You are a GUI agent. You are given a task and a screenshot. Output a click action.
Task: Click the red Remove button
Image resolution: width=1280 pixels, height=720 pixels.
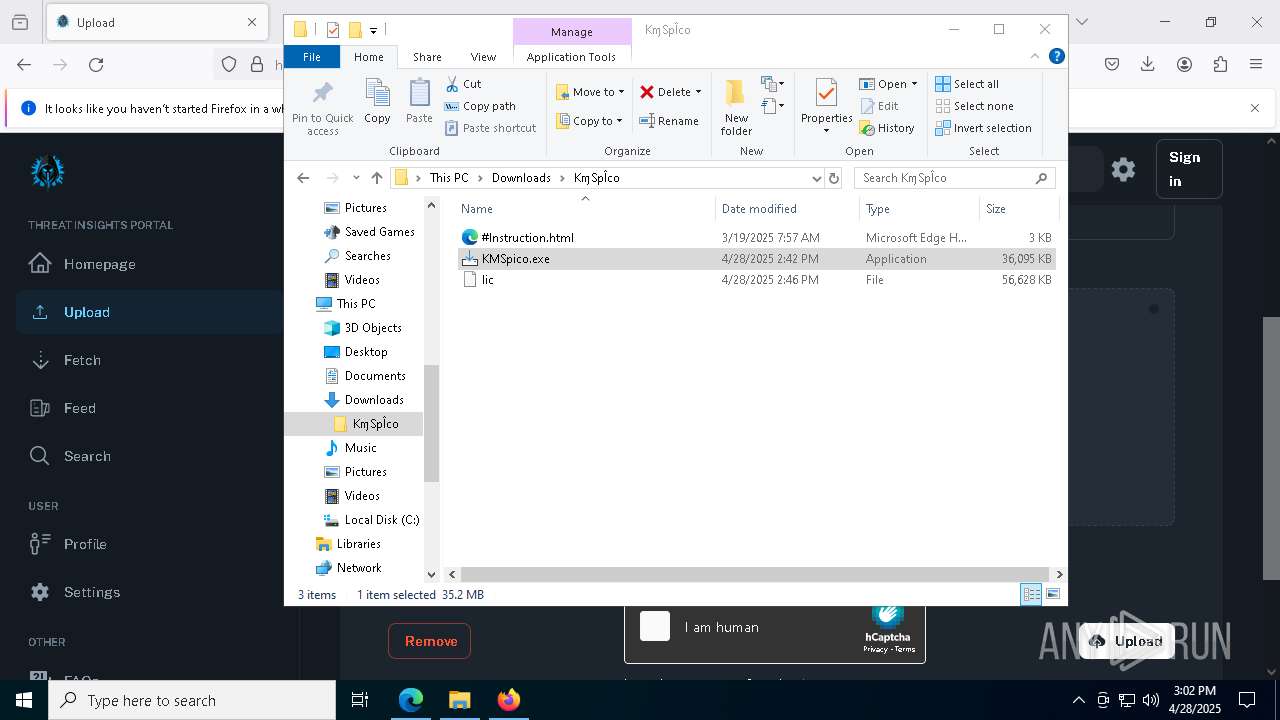(430, 641)
